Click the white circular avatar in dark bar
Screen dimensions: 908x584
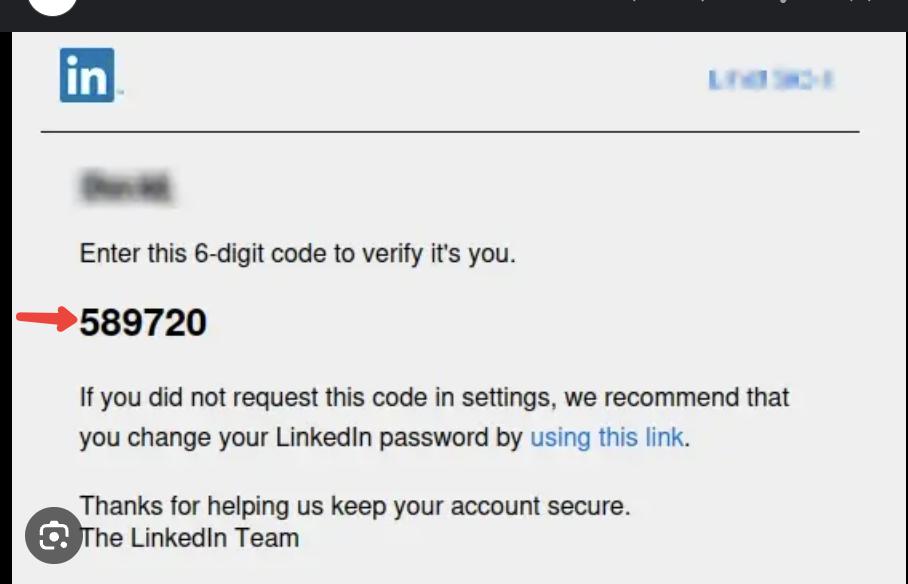(x=53, y=6)
